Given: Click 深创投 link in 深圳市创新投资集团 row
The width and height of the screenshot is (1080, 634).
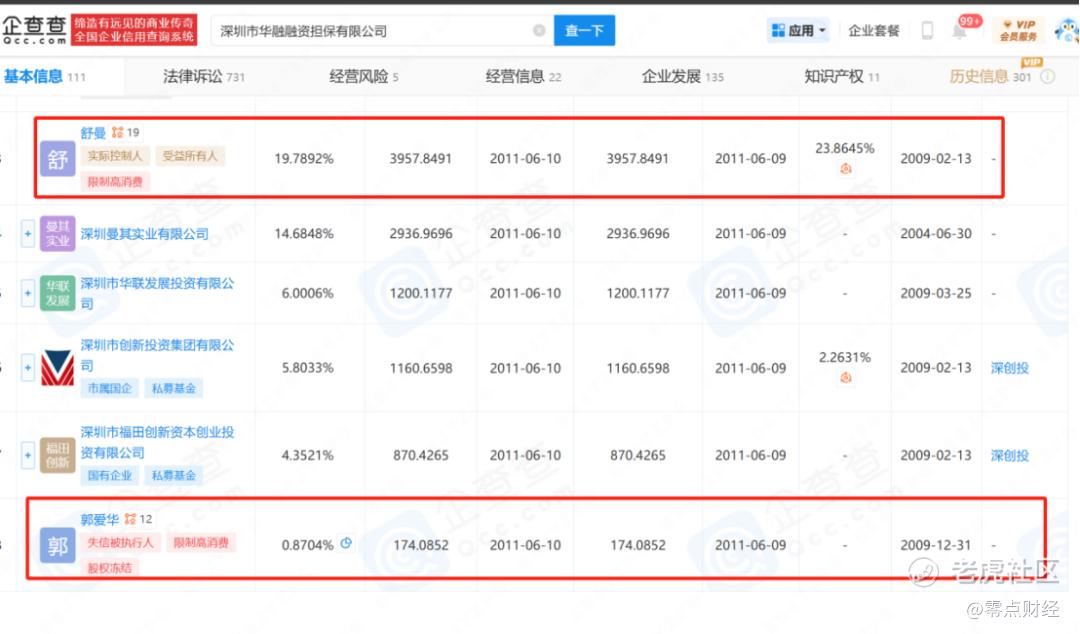Looking at the screenshot, I should (1009, 368).
